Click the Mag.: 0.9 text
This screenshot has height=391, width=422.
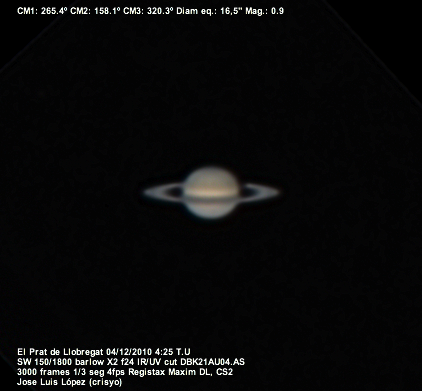click(x=265, y=11)
